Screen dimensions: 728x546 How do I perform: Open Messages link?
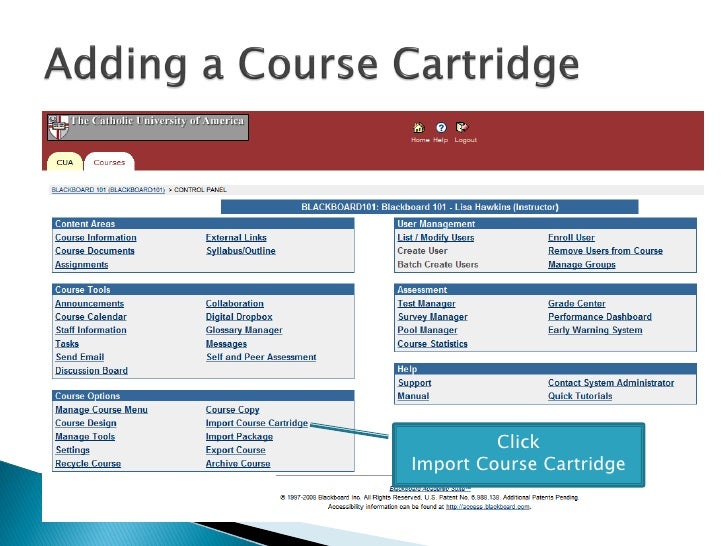click(226, 344)
